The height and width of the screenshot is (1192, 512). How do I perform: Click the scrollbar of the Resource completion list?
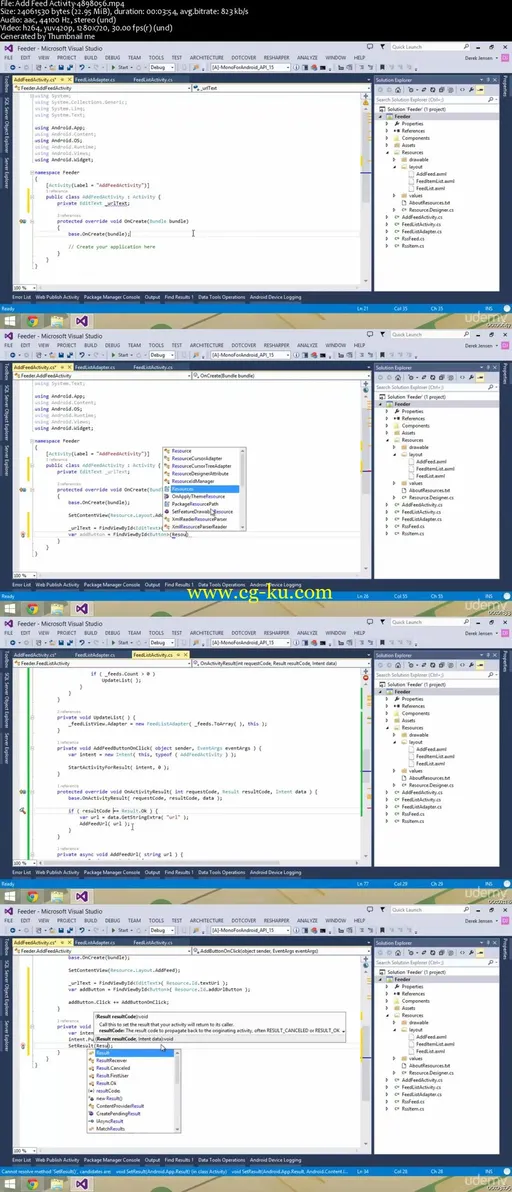click(x=243, y=489)
